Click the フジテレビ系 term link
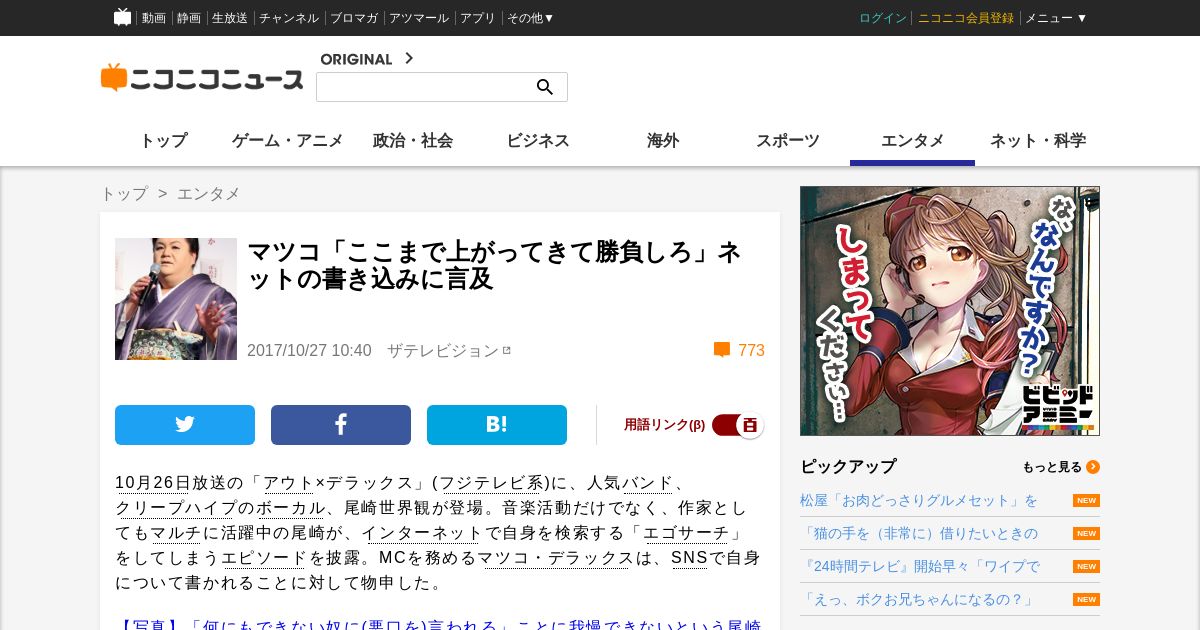 click(492, 483)
